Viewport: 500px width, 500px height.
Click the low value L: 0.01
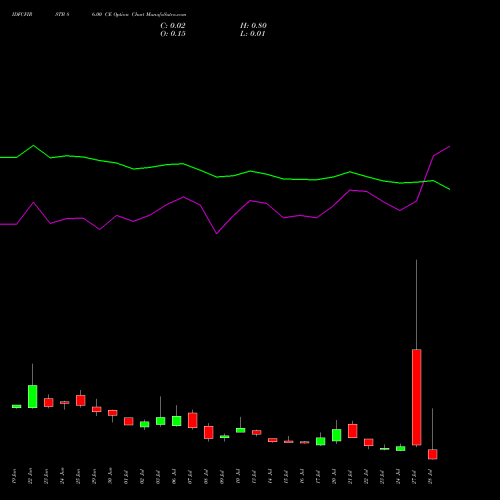252,34
